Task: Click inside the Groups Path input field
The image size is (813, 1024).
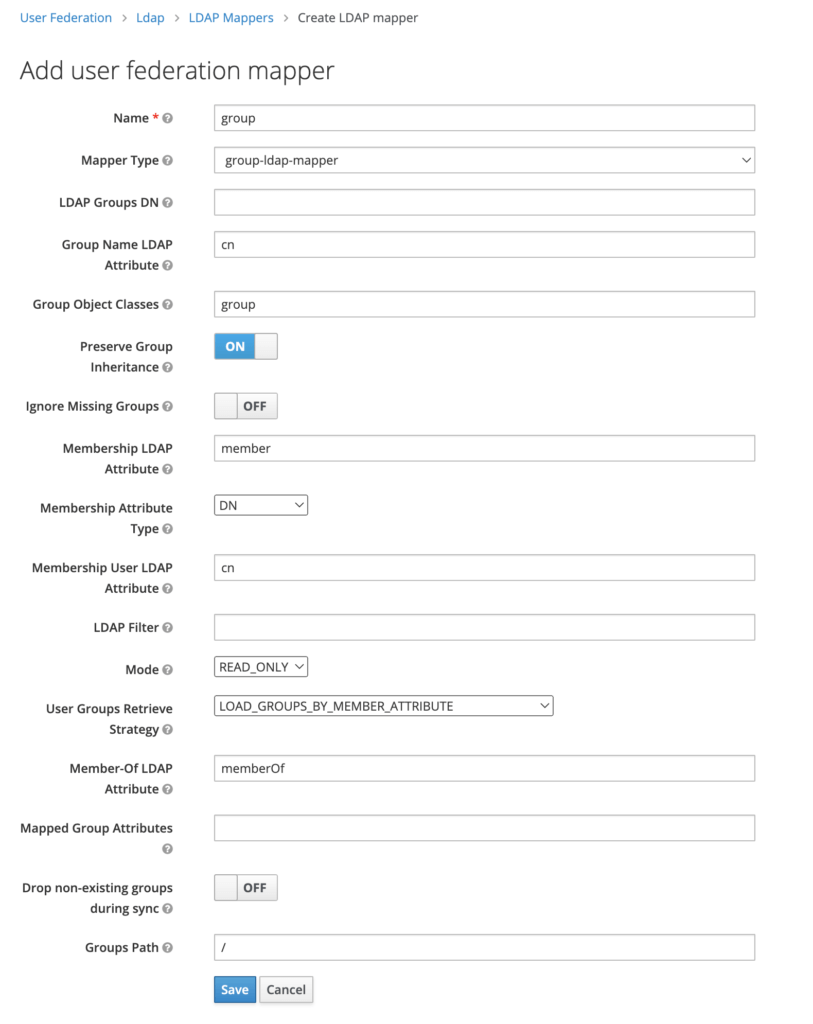Action: 484,947
